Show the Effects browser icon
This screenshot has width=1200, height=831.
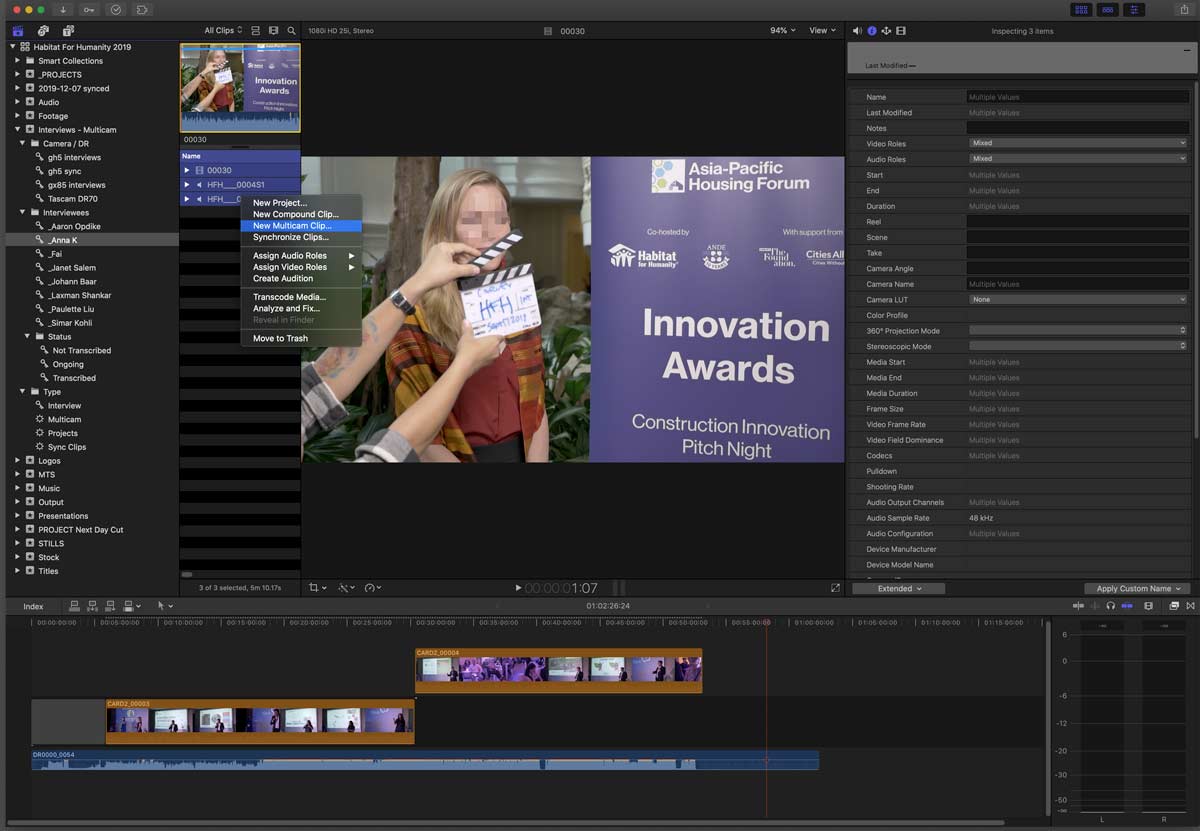1174,606
